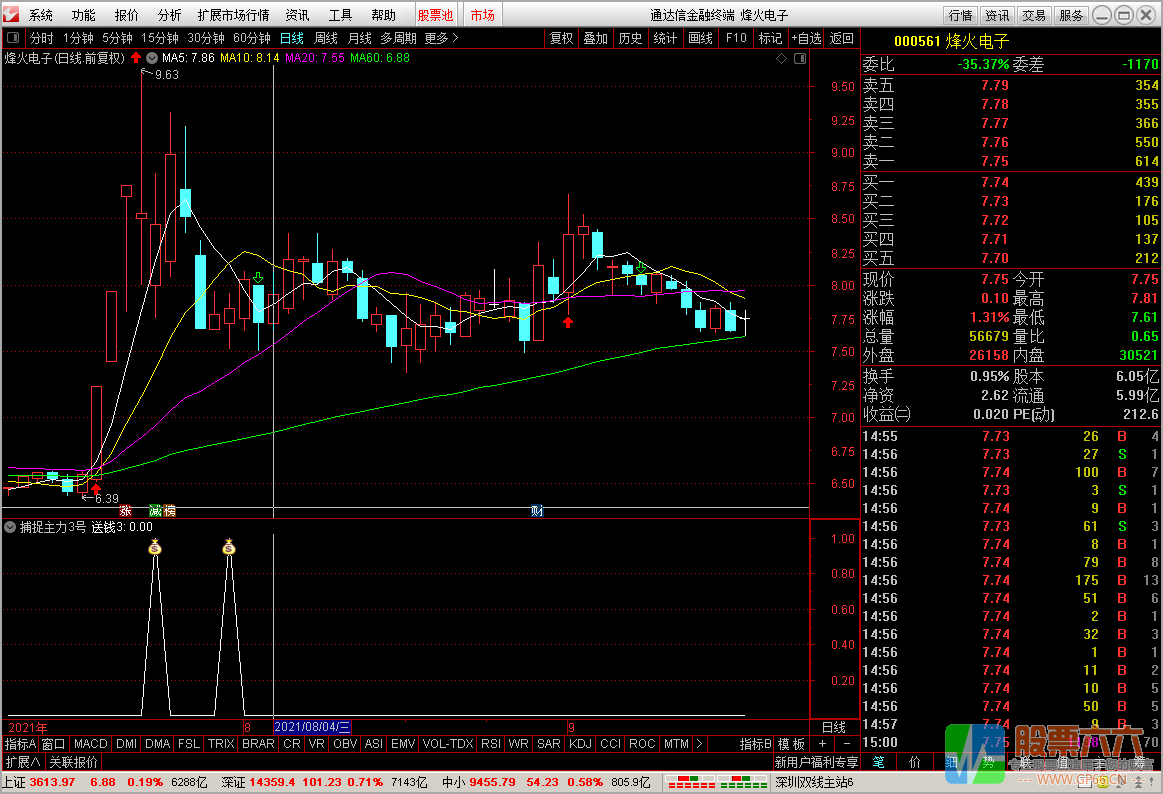Open F10 company info
The image size is (1163, 794).
(736, 38)
